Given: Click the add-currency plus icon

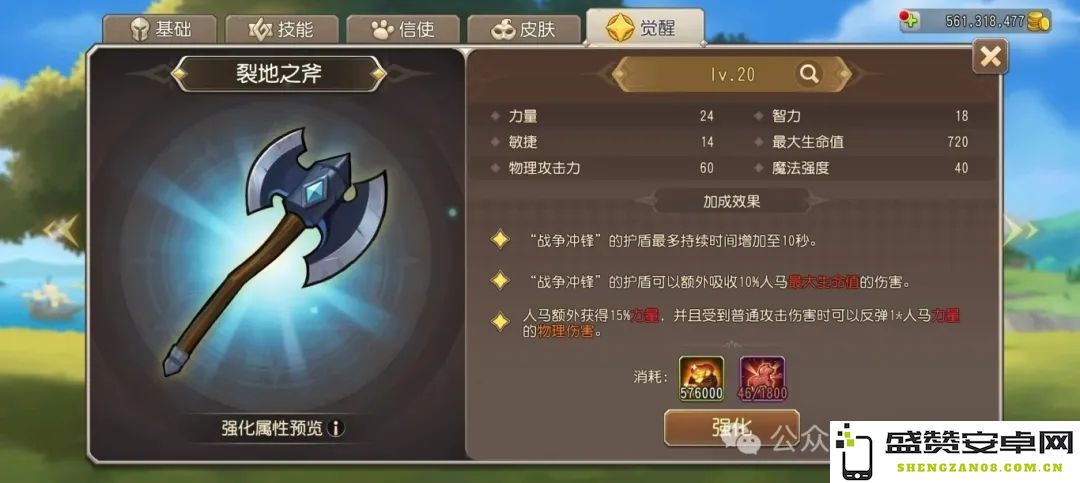Looking at the screenshot, I should pos(910,20).
